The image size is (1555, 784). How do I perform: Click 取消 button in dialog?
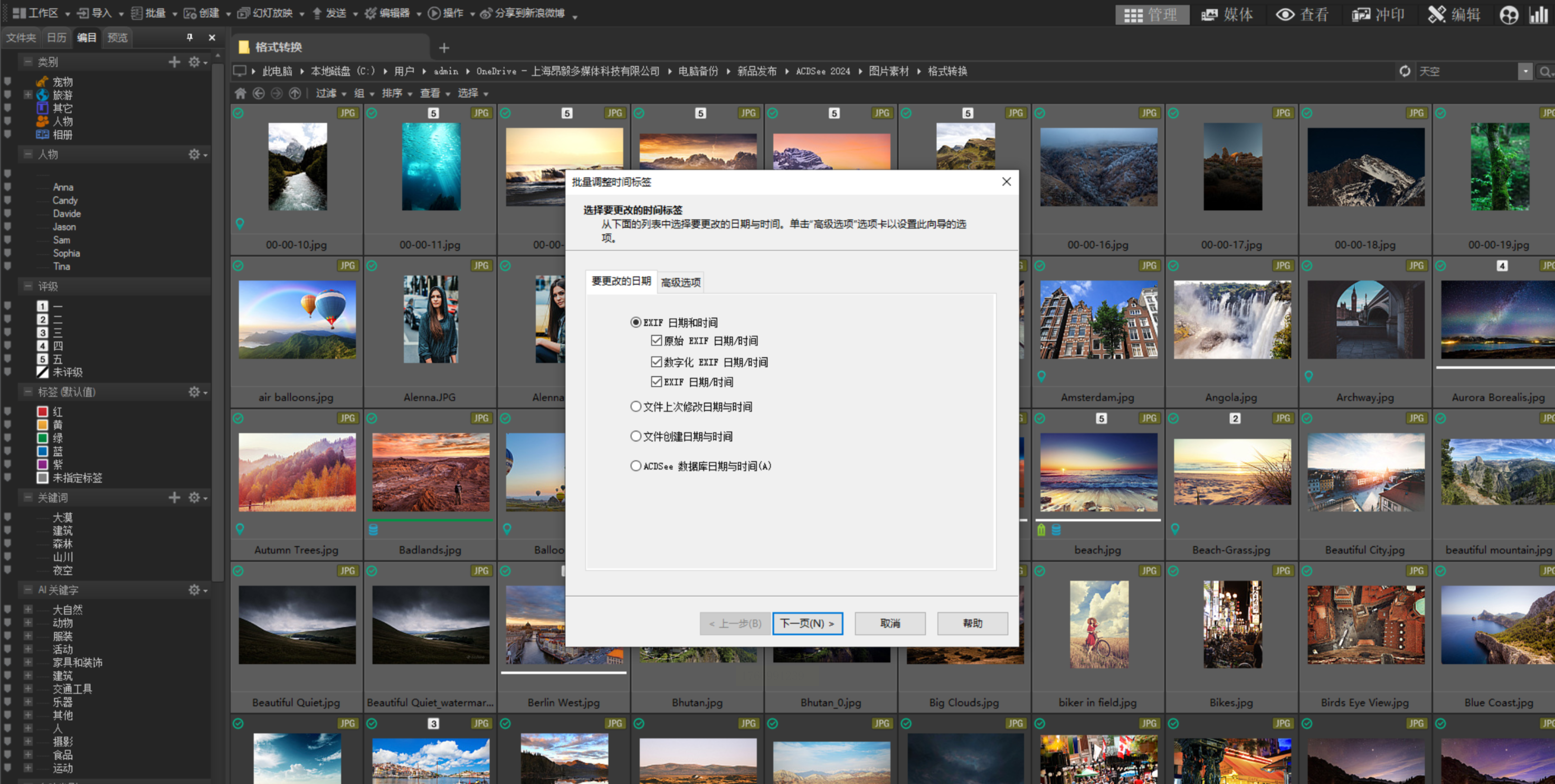[889, 623]
